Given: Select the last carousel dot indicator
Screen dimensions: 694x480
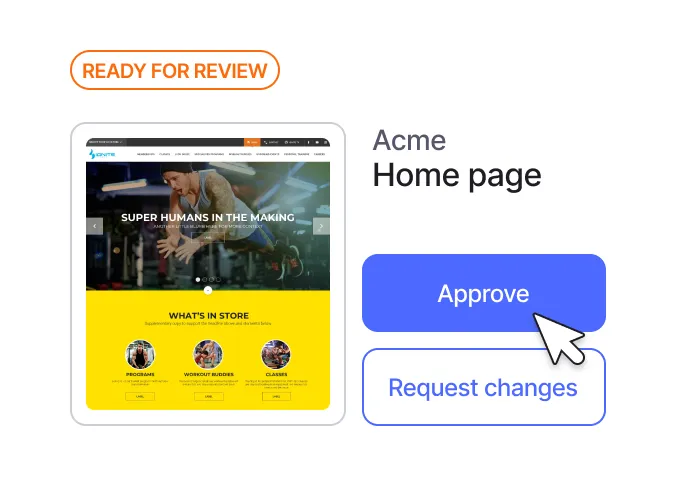Looking at the screenshot, I should coord(218,279).
